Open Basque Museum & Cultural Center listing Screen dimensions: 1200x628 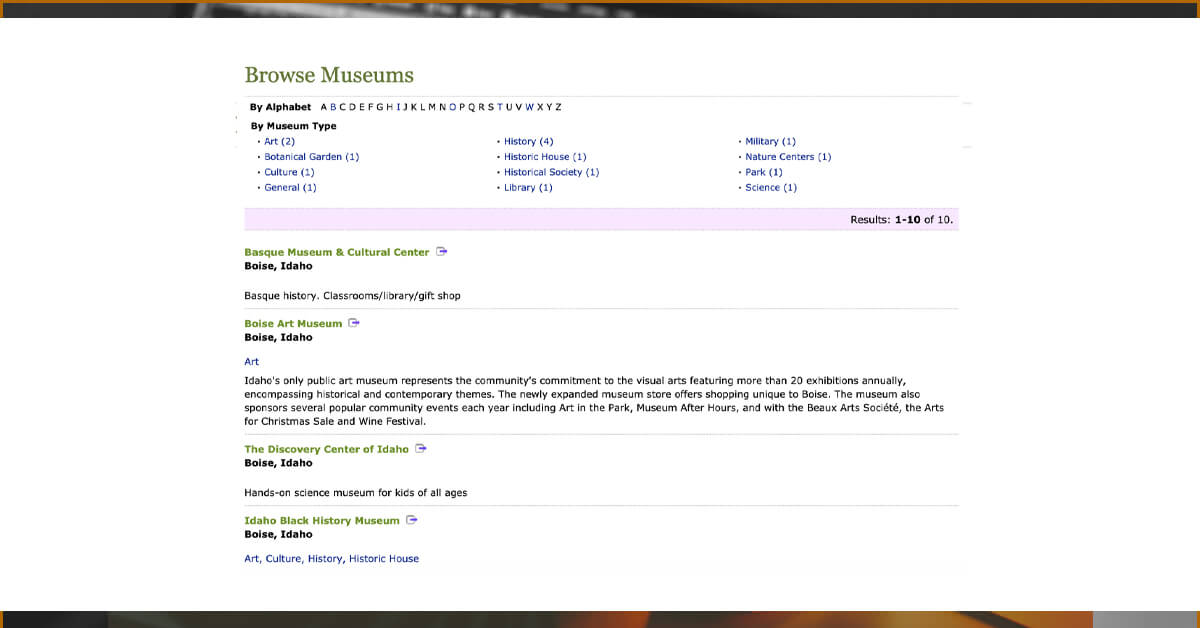tap(337, 252)
